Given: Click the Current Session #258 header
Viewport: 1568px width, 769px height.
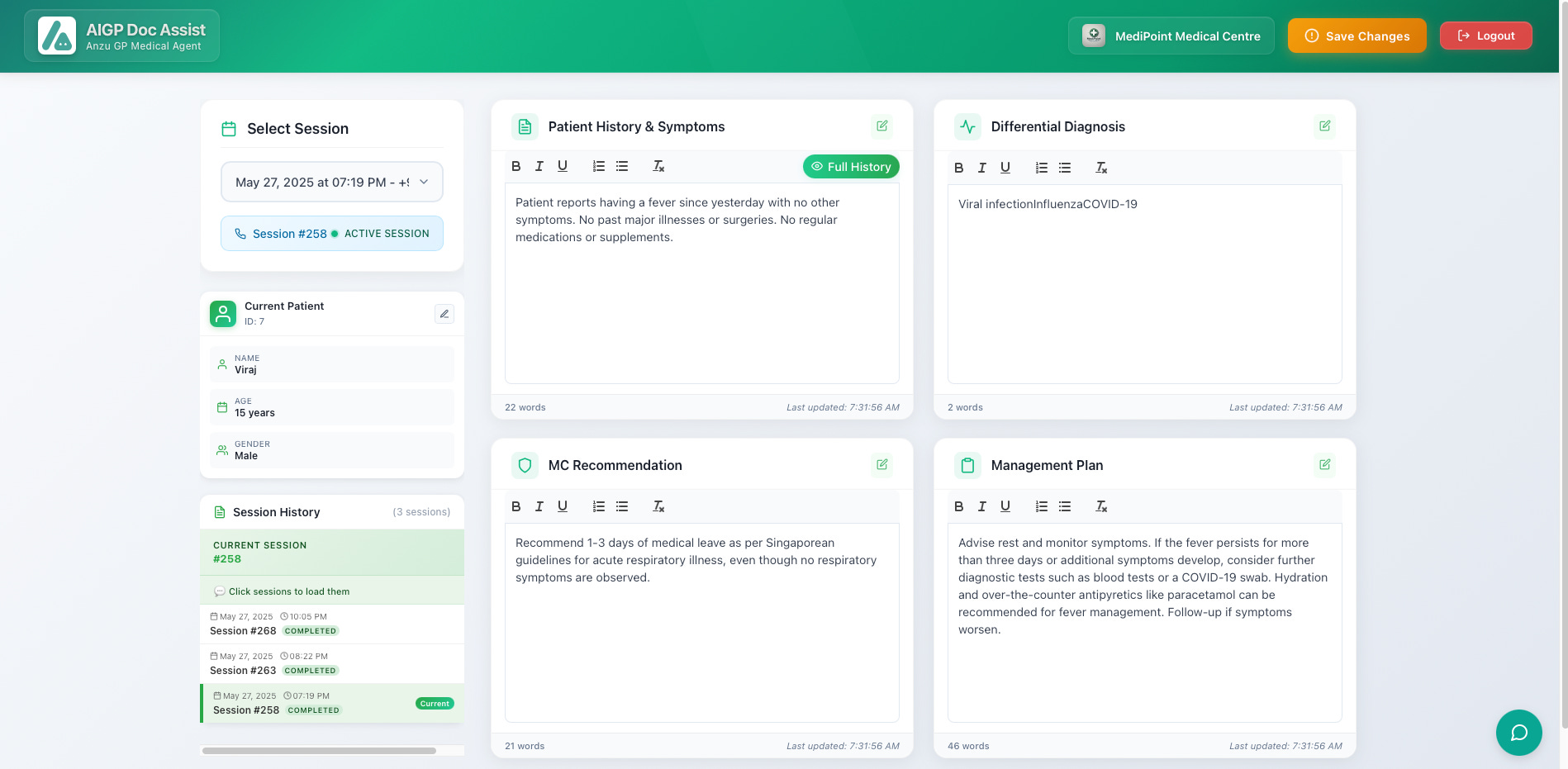Looking at the screenshot, I should coord(332,552).
